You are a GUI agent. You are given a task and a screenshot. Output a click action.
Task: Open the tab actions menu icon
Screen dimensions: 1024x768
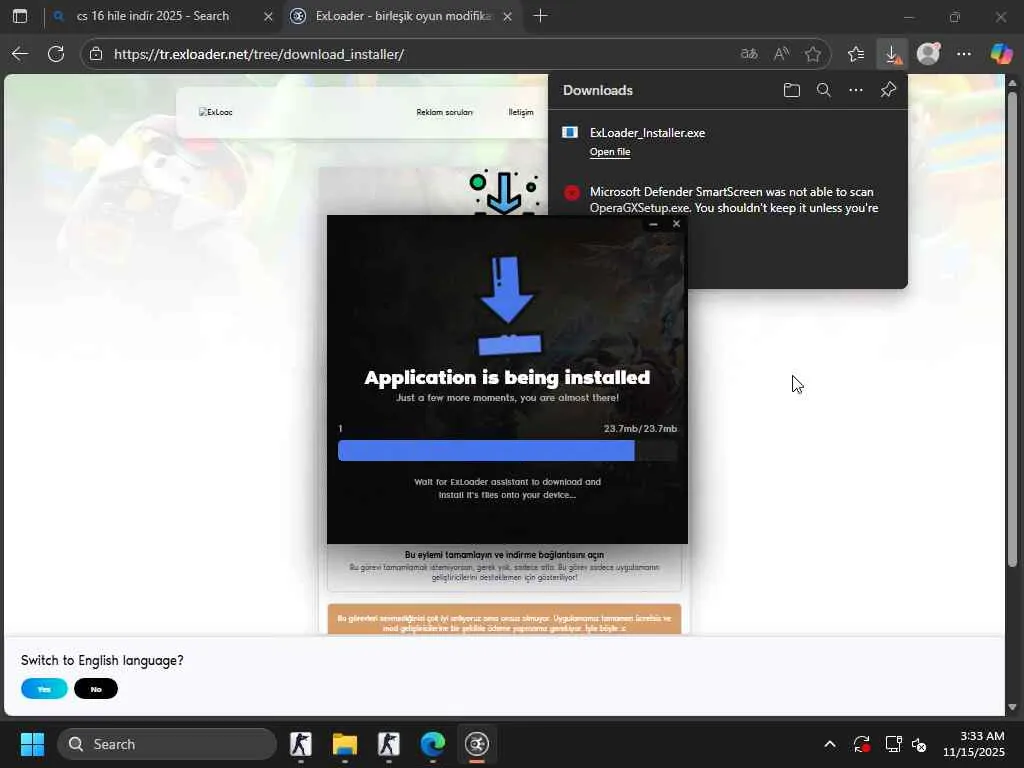point(20,16)
